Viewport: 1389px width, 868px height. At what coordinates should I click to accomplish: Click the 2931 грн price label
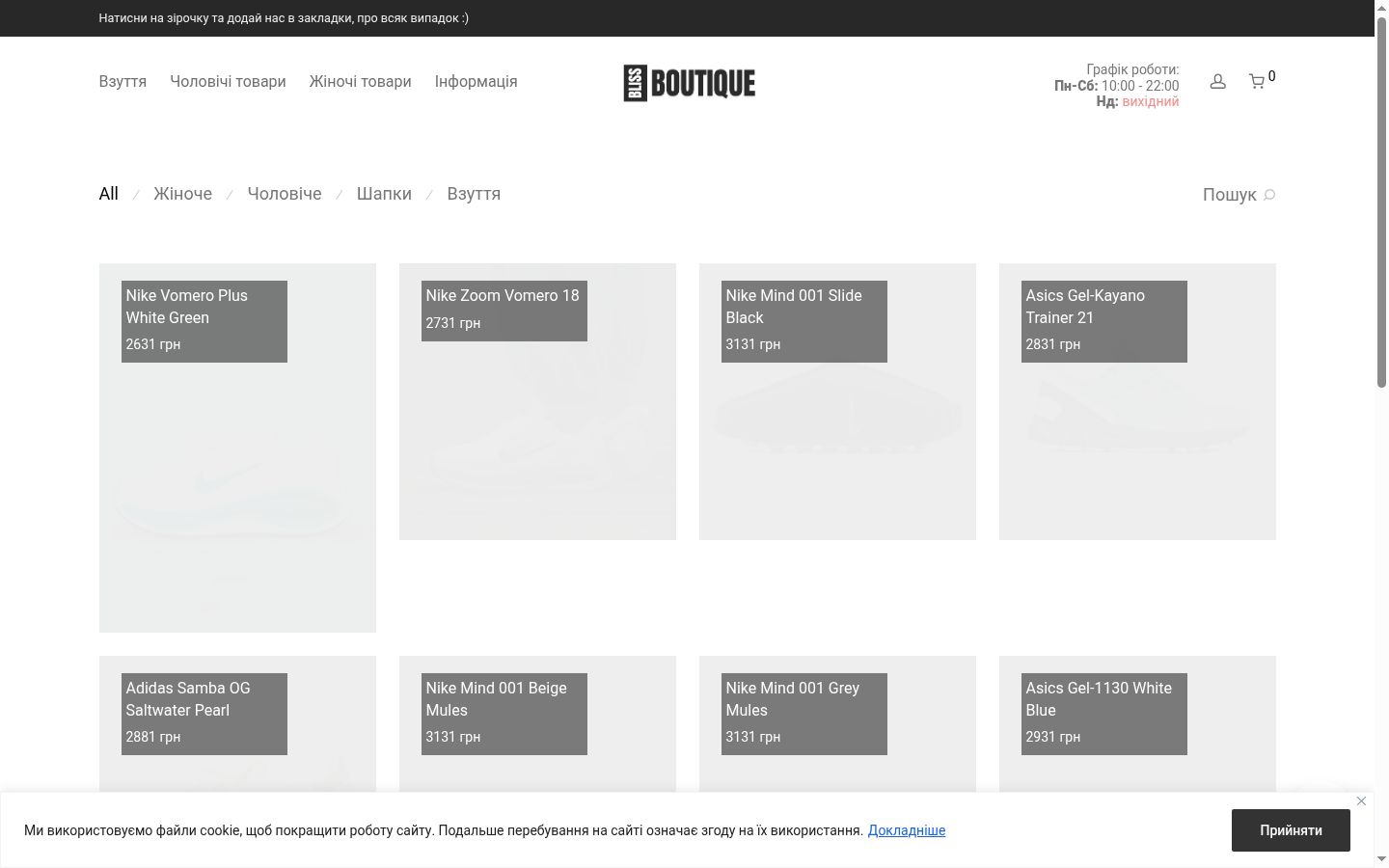1053,737
